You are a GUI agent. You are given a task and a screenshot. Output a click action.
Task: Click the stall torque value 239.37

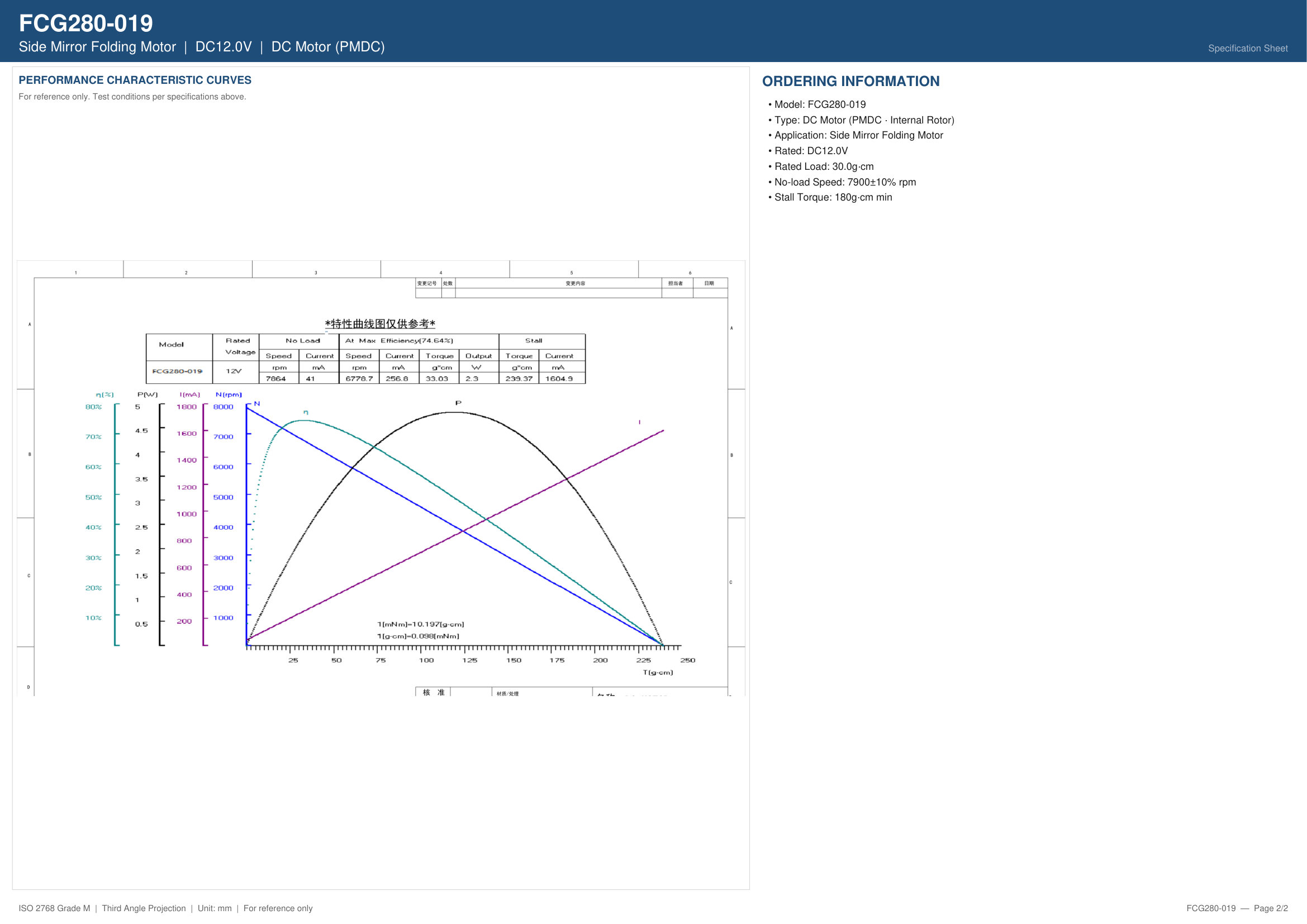tap(519, 379)
